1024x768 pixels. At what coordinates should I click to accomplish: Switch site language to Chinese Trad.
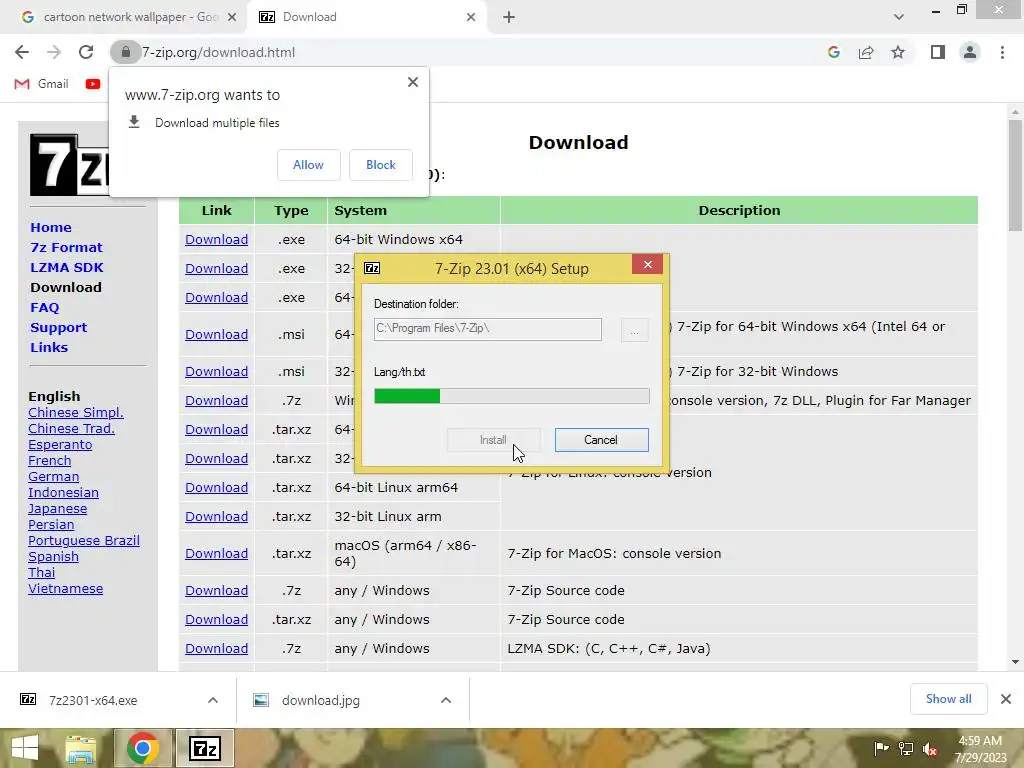pyautogui.click(x=71, y=428)
